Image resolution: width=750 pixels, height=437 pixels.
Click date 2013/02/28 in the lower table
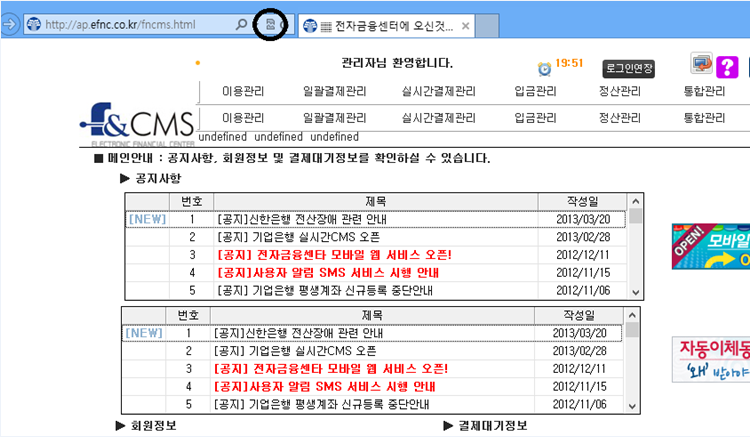pyautogui.click(x=580, y=351)
